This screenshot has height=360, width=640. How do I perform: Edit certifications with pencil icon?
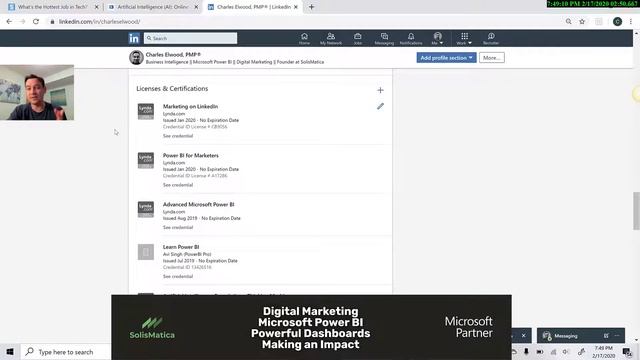click(x=380, y=106)
